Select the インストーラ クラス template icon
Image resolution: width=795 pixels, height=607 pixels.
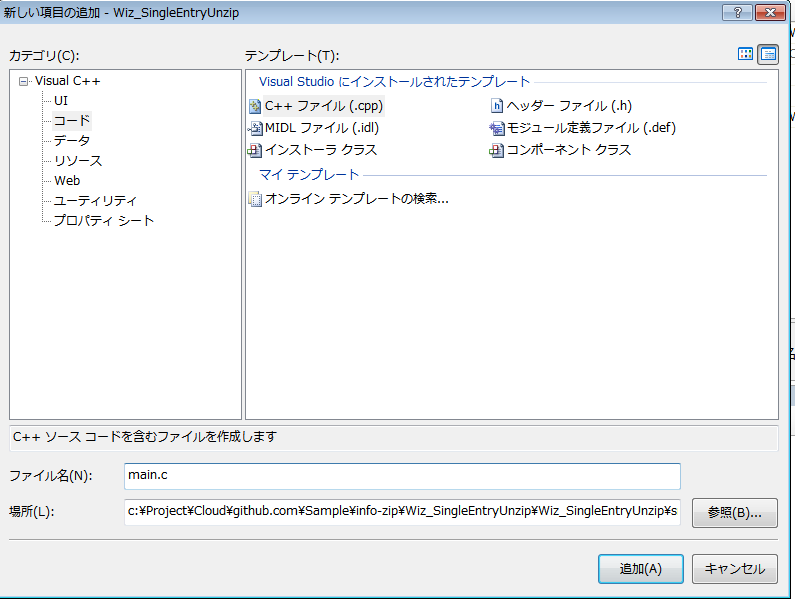[x=255, y=150]
